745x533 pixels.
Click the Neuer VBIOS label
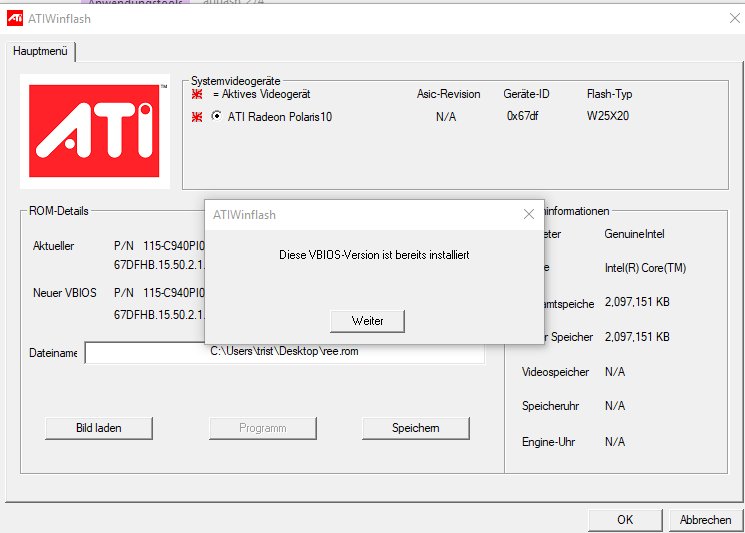coord(65,293)
